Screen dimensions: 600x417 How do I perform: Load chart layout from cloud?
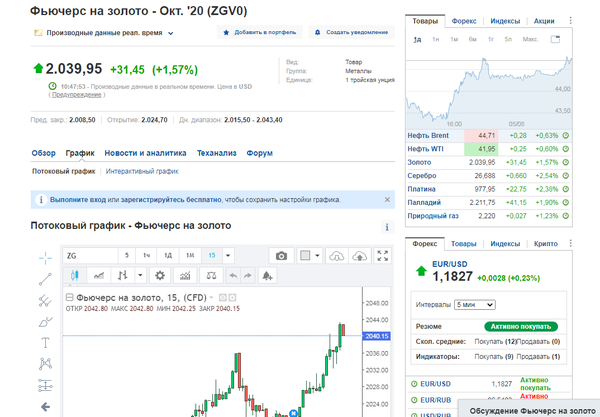click(336, 256)
